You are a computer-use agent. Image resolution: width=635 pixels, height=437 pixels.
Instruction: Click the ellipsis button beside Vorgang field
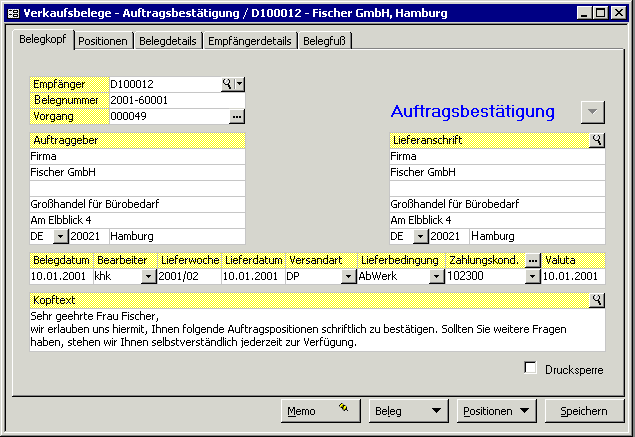tap(237, 116)
